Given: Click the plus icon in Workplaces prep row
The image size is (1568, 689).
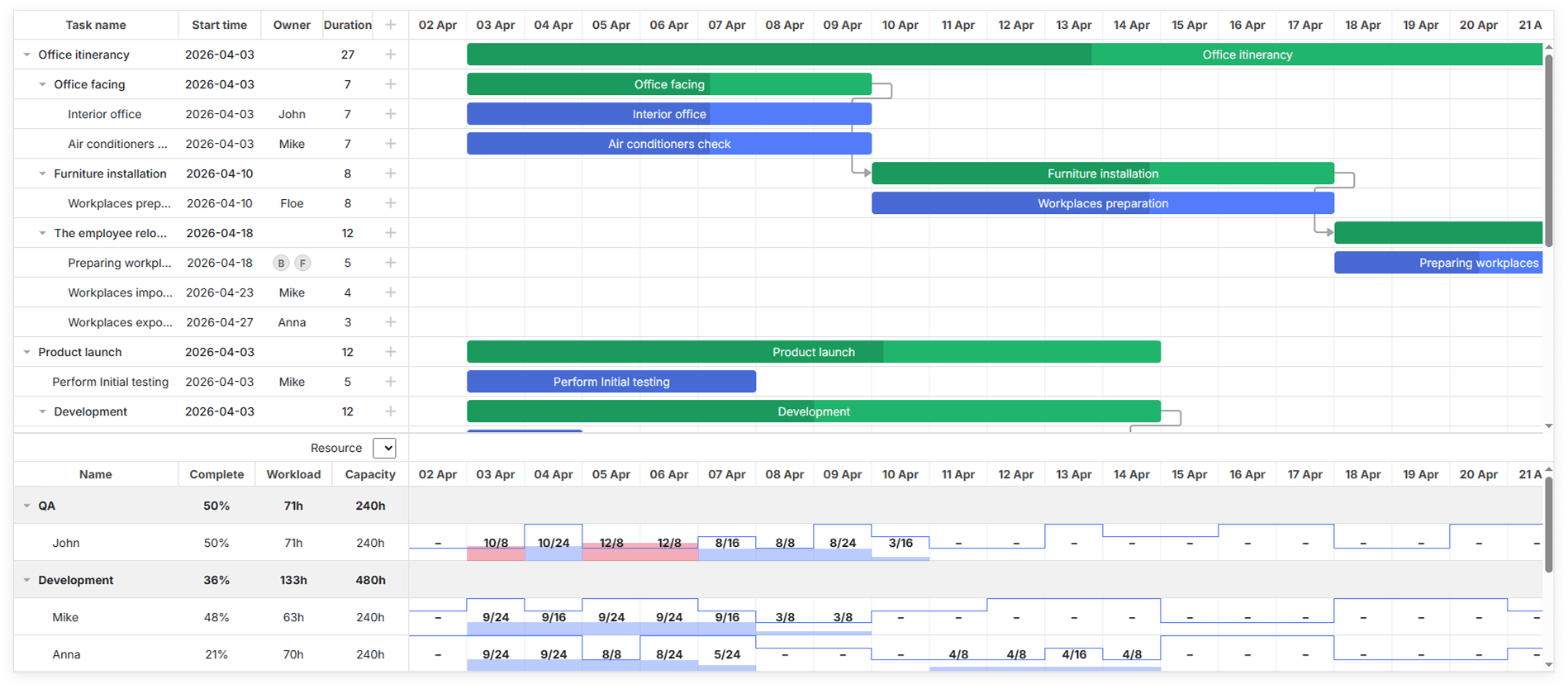Looking at the screenshot, I should point(391,203).
